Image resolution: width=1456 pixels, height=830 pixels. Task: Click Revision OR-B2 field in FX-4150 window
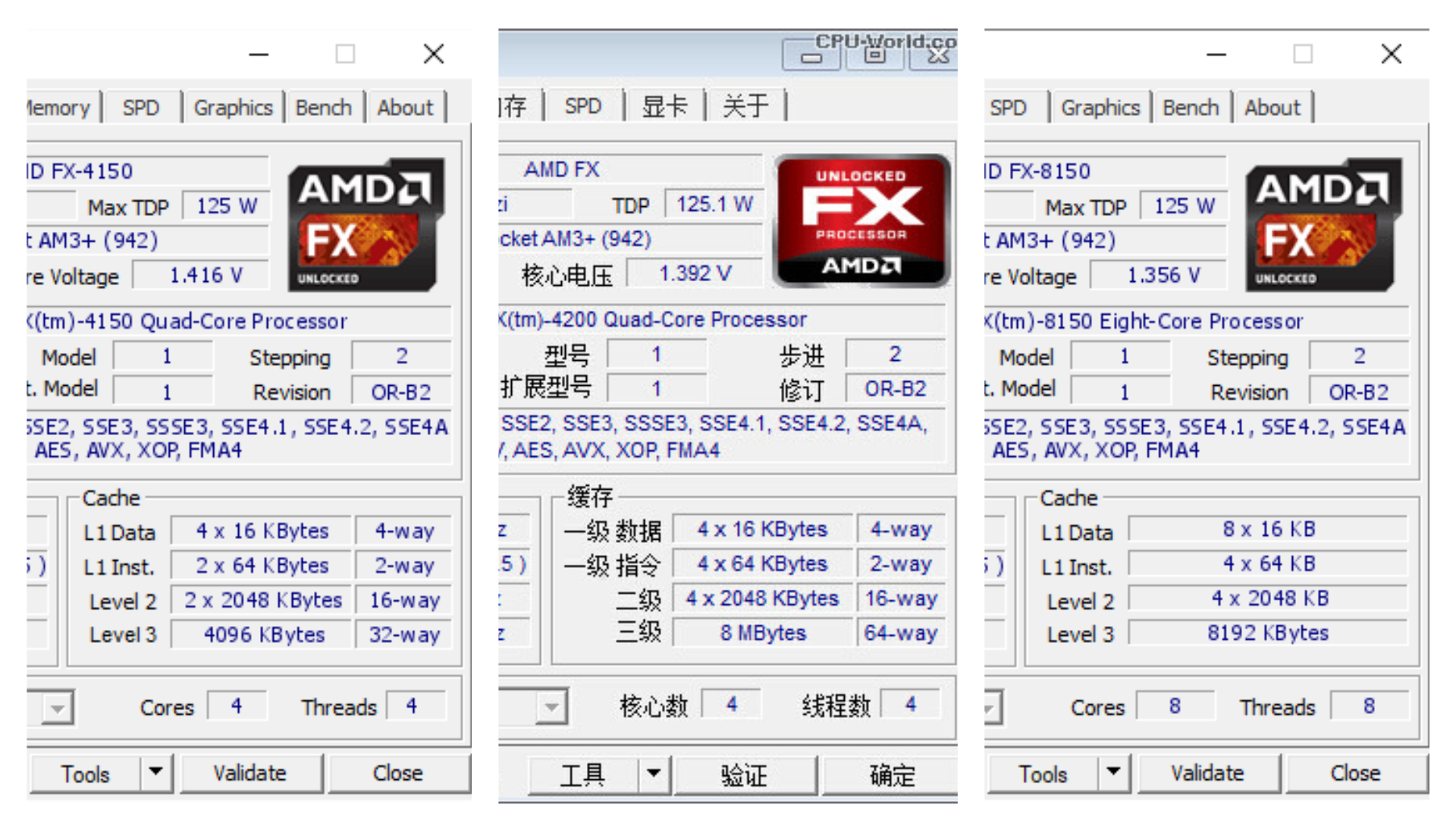[401, 392]
